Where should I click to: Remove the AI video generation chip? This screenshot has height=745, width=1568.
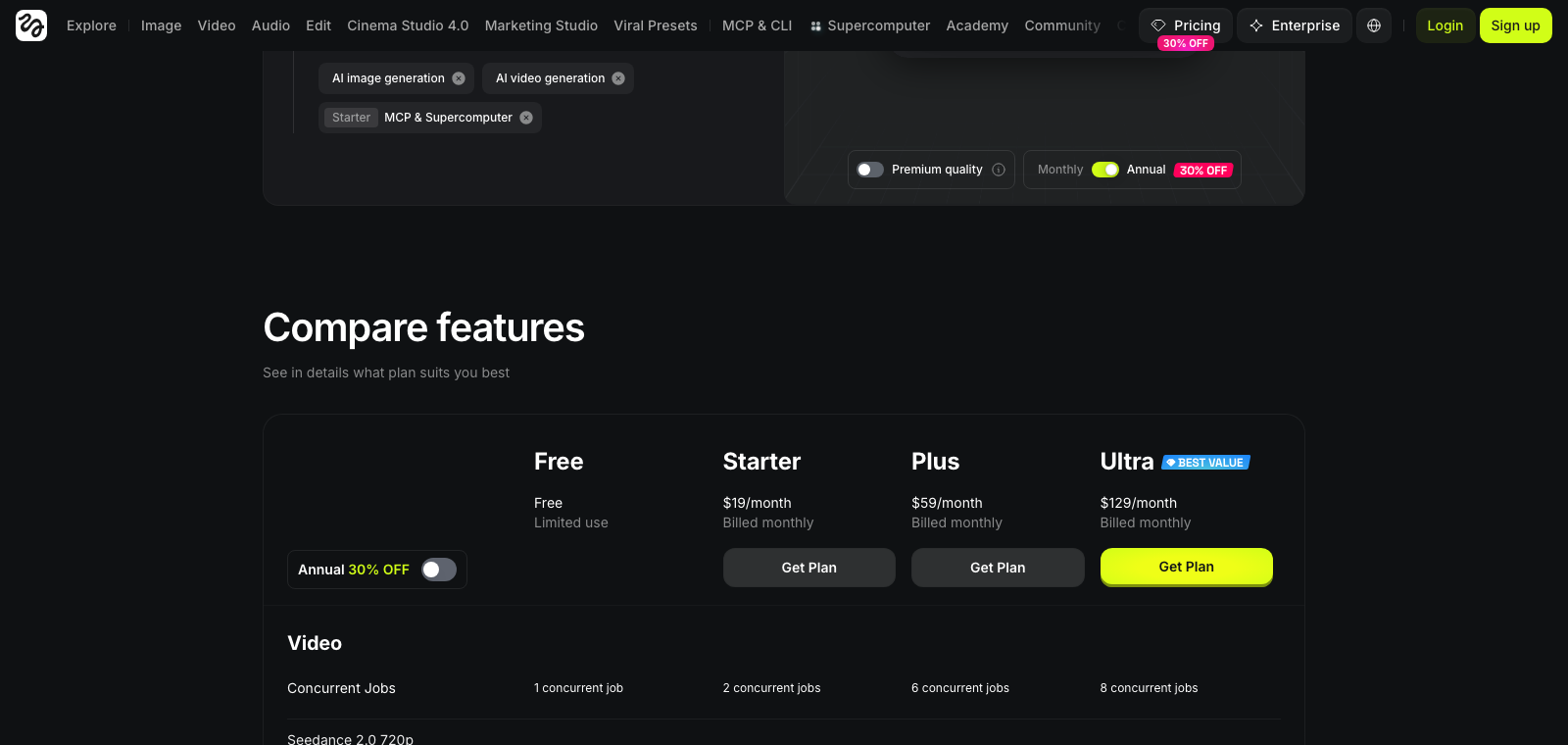click(x=618, y=78)
